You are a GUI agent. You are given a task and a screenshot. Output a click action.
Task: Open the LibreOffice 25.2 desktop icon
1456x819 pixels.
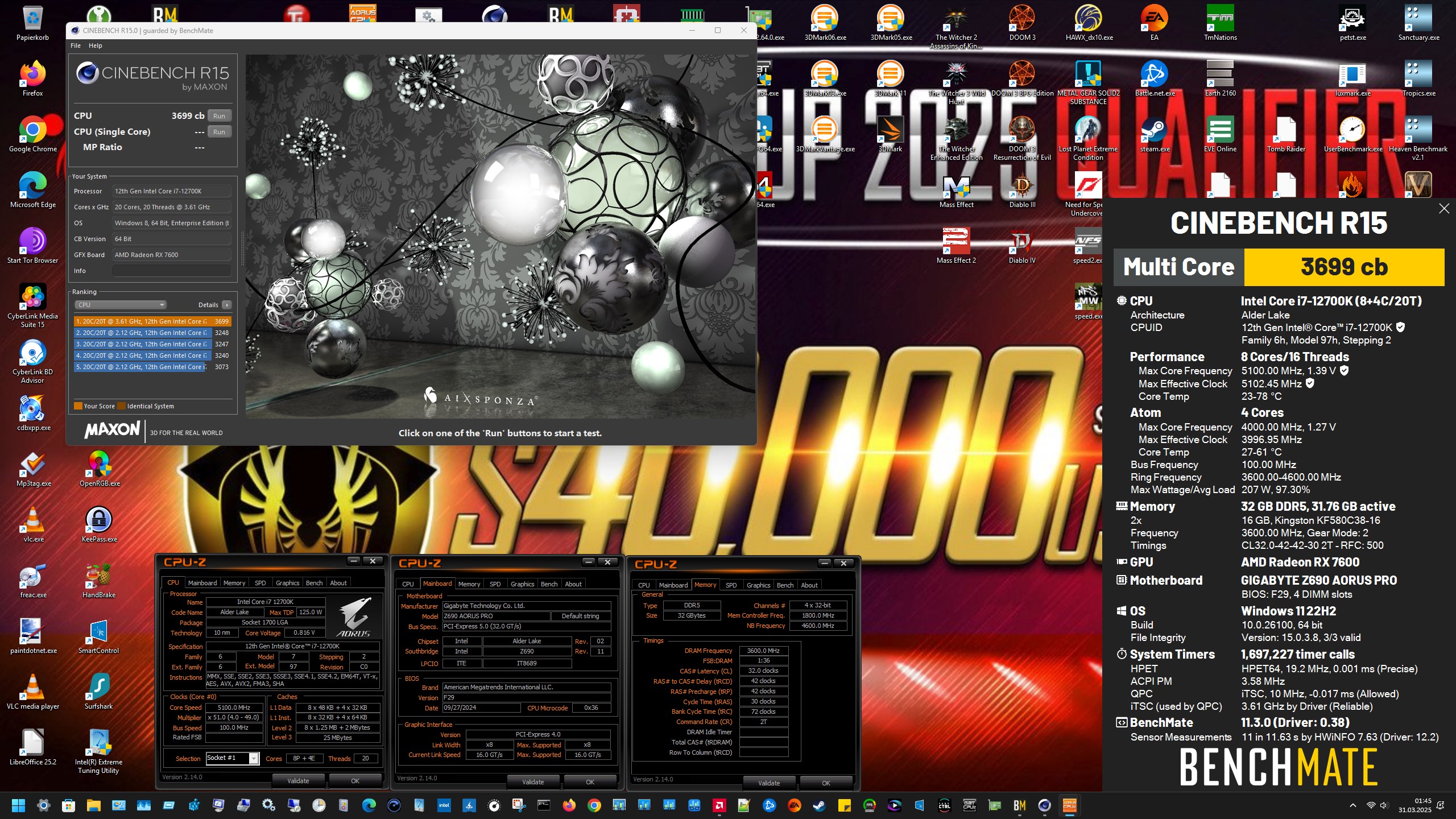pyautogui.click(x=32, y=748)
